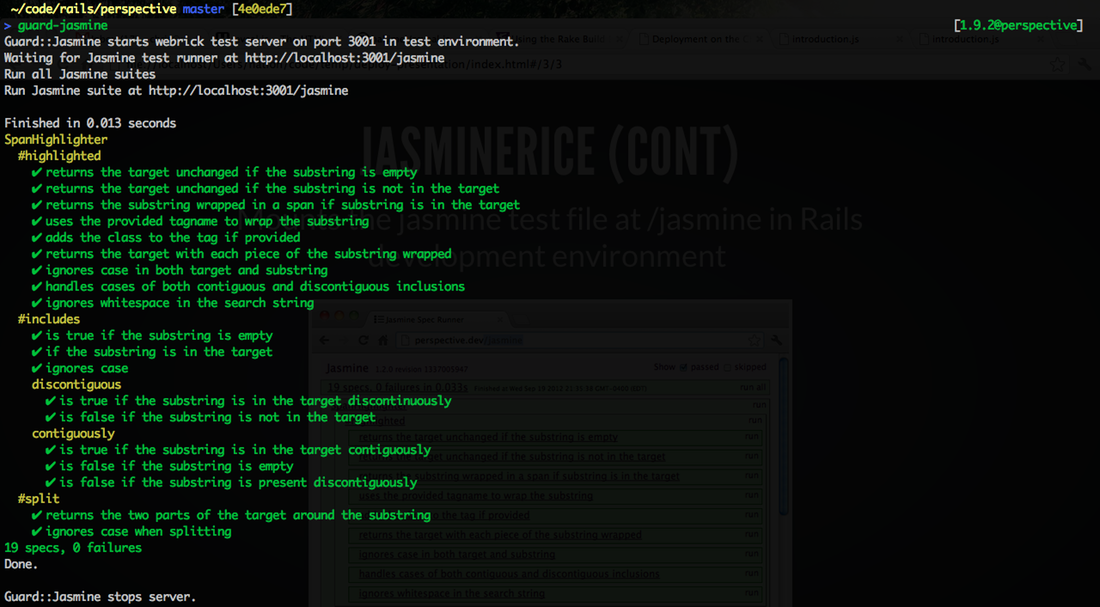The image size is (1100, 607).
Task: Click the 'discontiguous' subgroup heading
Action: [x=76, y=385]
